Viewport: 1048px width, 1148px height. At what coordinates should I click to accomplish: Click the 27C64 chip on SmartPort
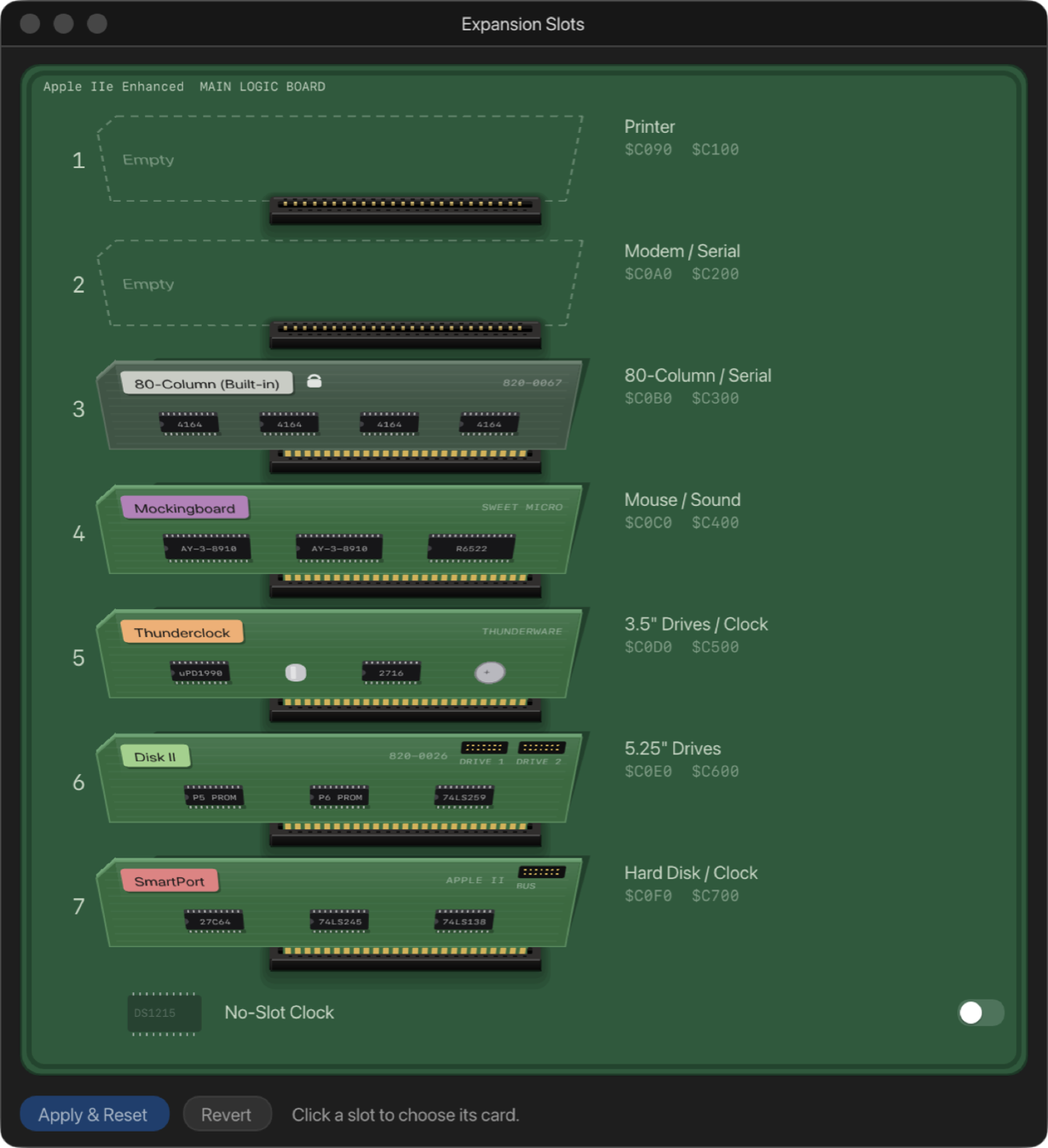[x=214, y=922]
